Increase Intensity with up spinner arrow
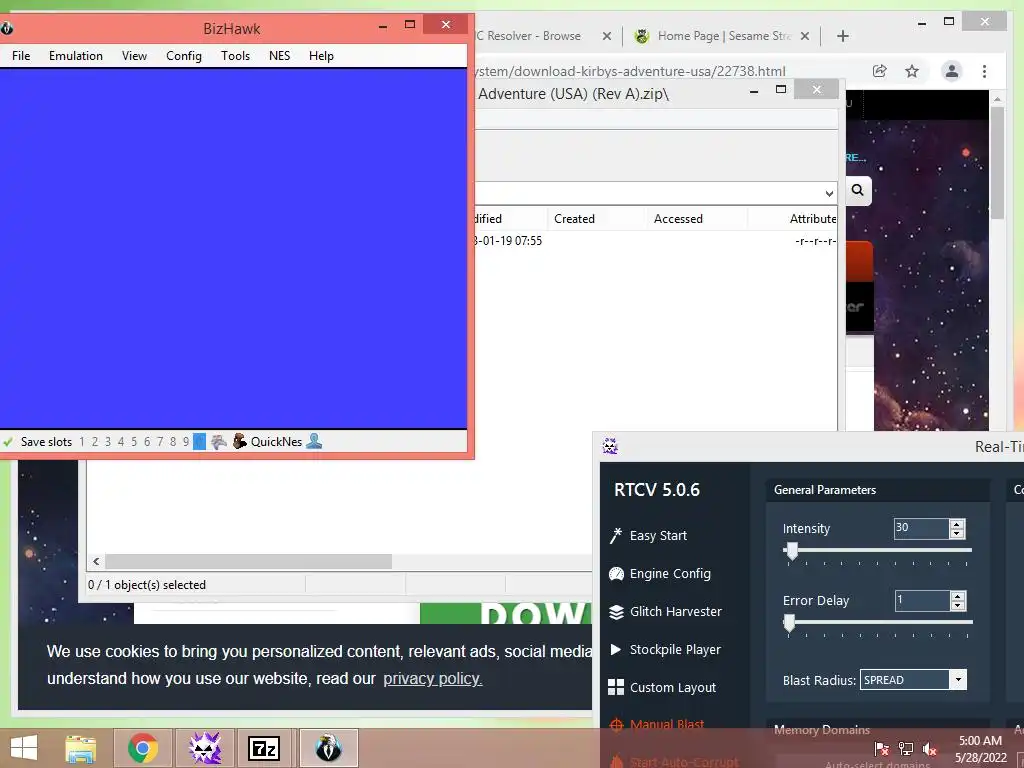This screenshot has height=768, width=1024. tap(957, 524)
